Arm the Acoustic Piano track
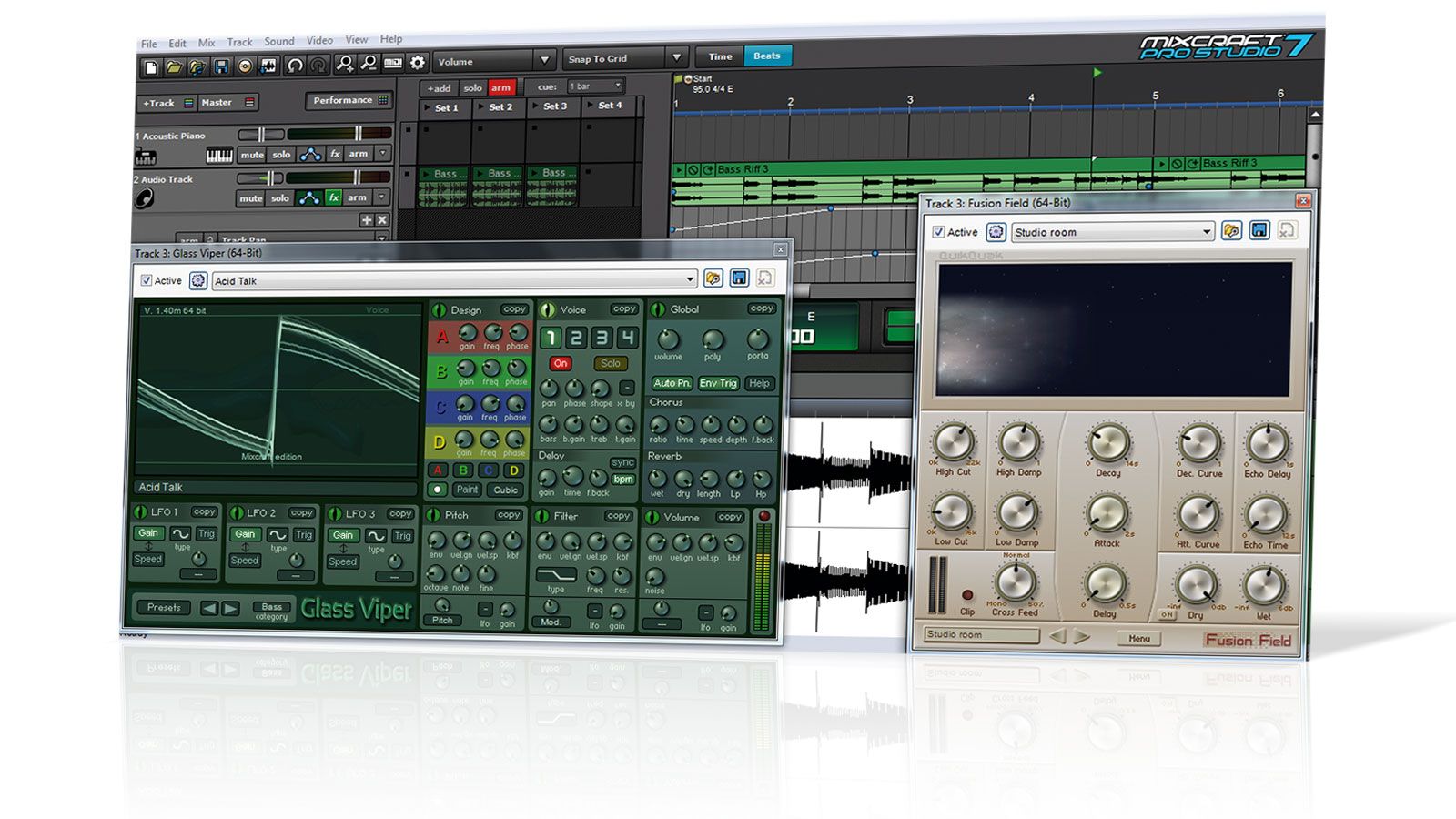 (359, 154)
